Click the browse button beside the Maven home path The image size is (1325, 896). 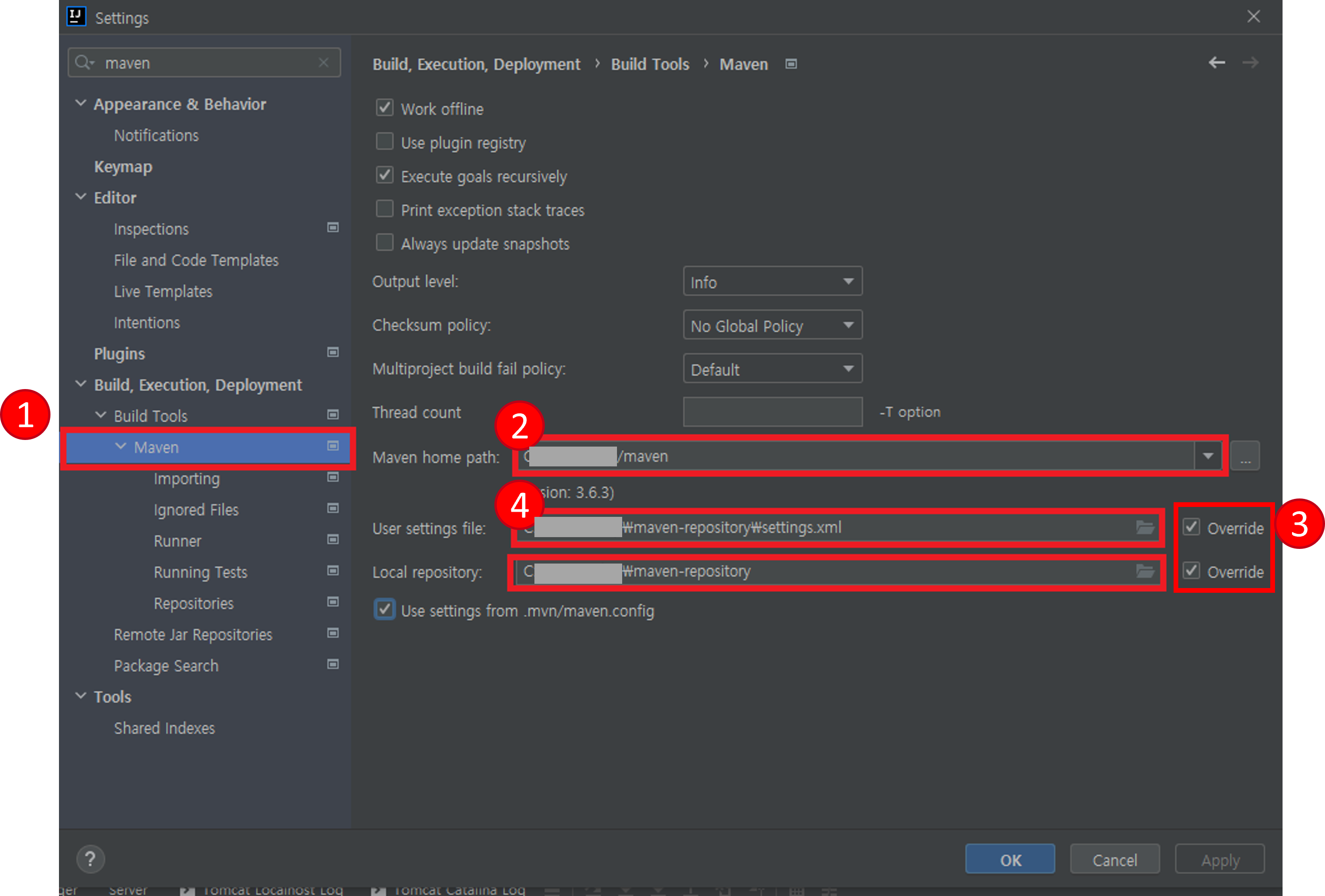click(x=1245, y=456)
